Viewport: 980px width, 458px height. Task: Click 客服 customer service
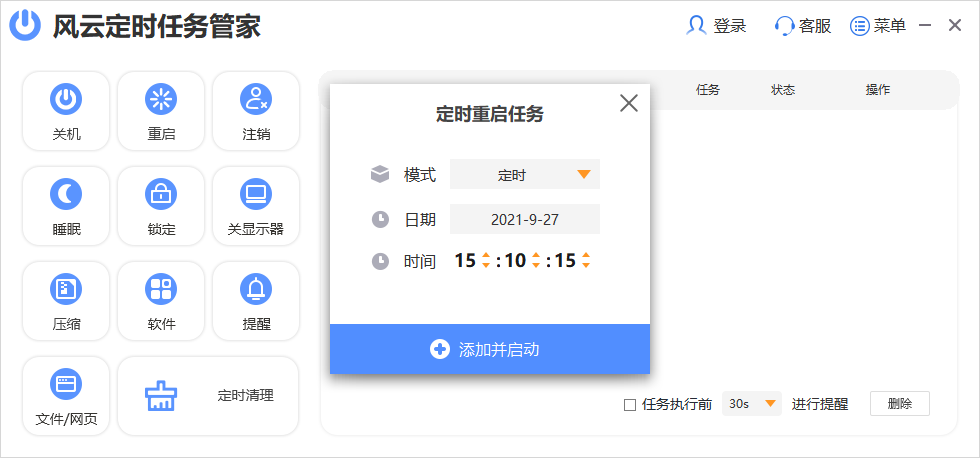[803, 26]
